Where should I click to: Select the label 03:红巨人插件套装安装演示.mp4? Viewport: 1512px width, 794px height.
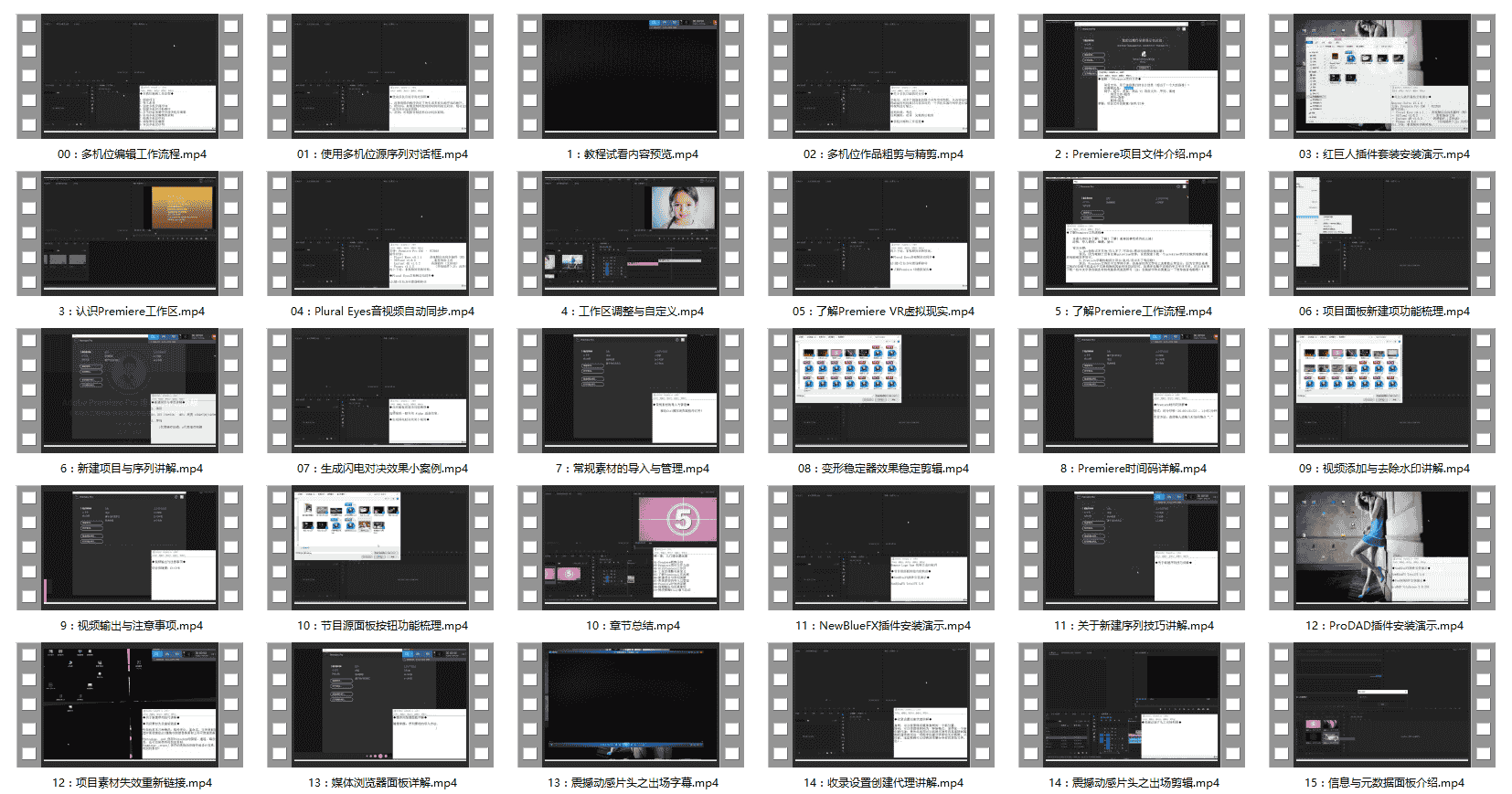(x=1384, y=154)
